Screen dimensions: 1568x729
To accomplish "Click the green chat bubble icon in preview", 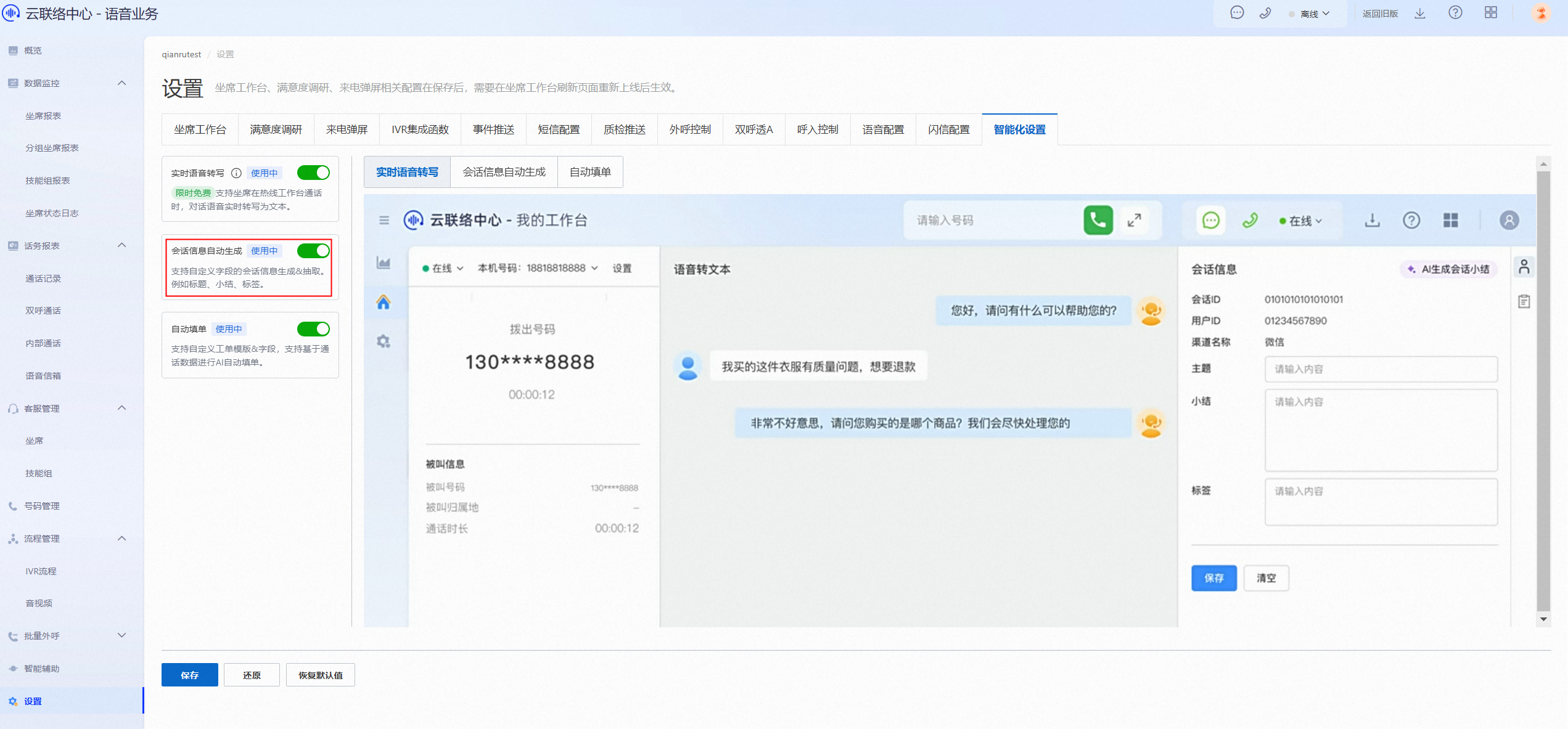I will point(1210,220).
